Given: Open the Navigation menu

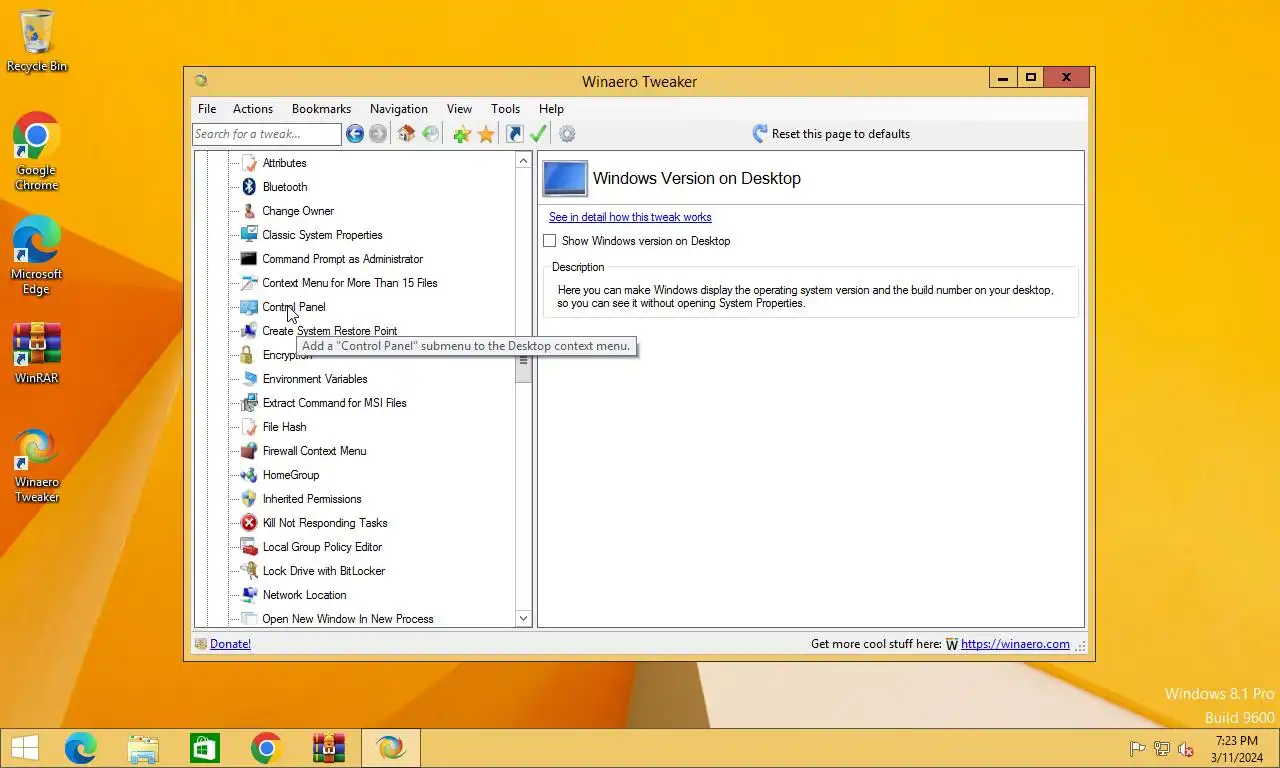Looking at the screenshot, I should click(x=399, y=109).
